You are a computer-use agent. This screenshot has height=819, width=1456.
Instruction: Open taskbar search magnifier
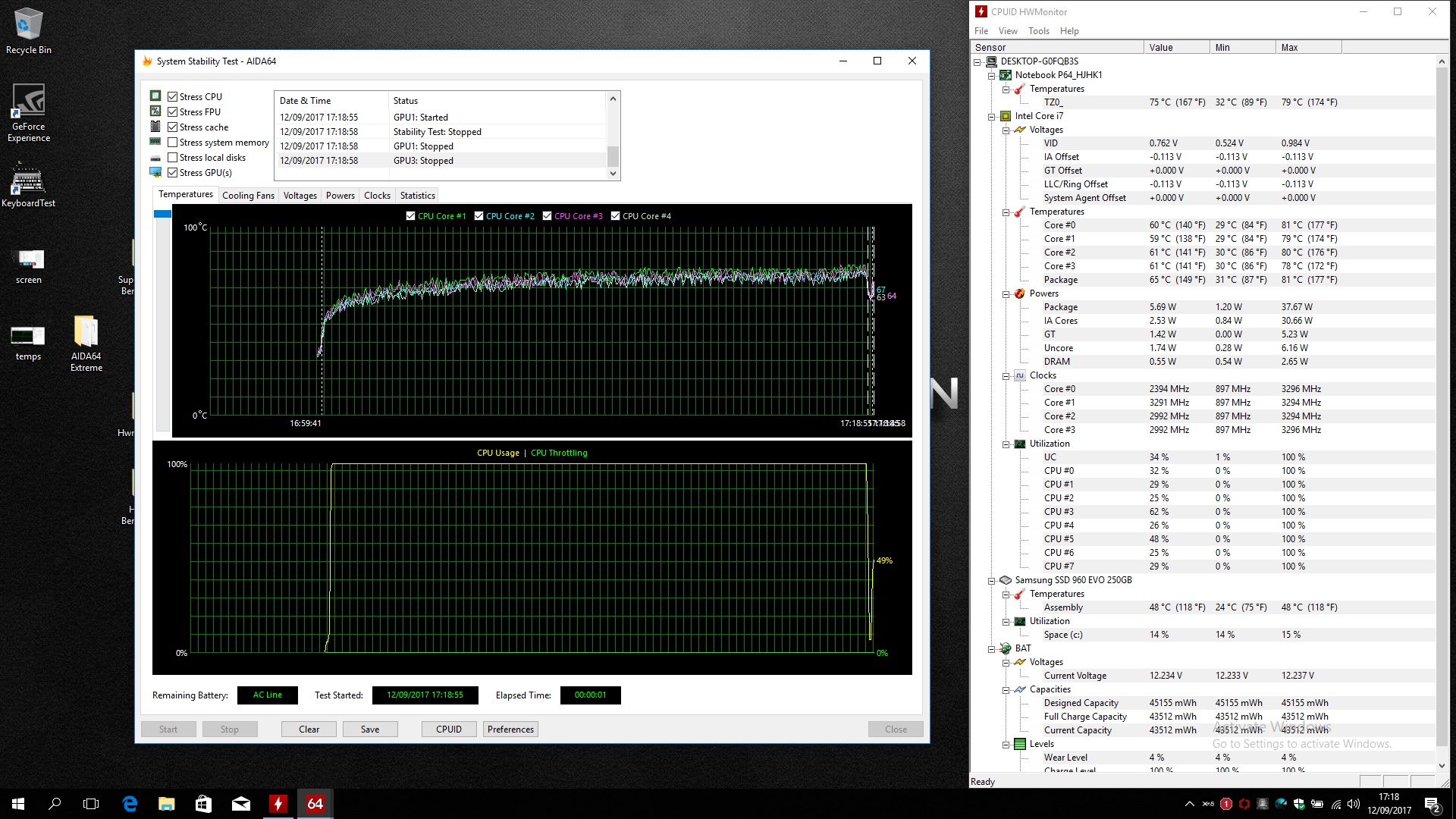coord(55,803)
